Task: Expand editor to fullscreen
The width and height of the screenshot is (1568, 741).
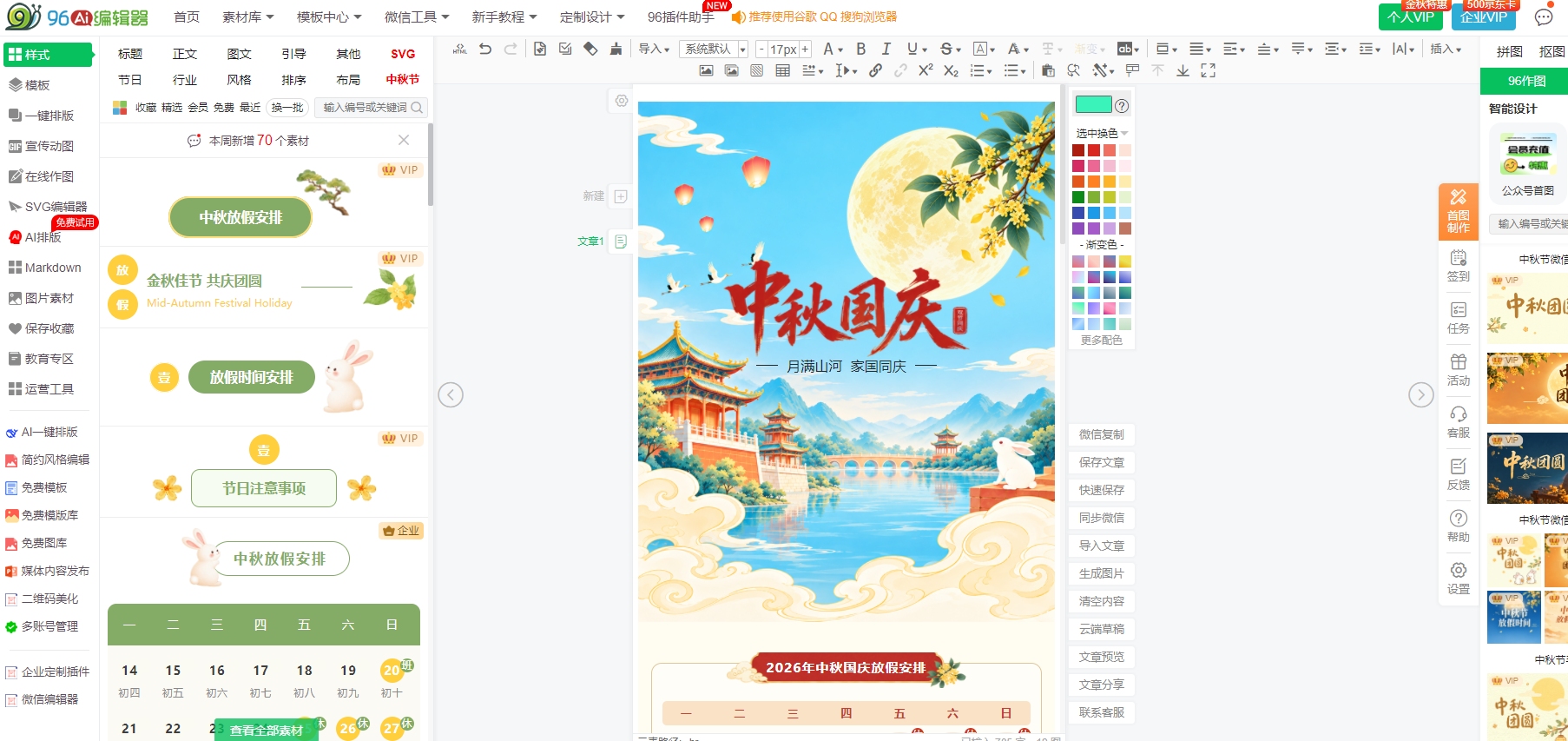Action: tap(1209, 70)
